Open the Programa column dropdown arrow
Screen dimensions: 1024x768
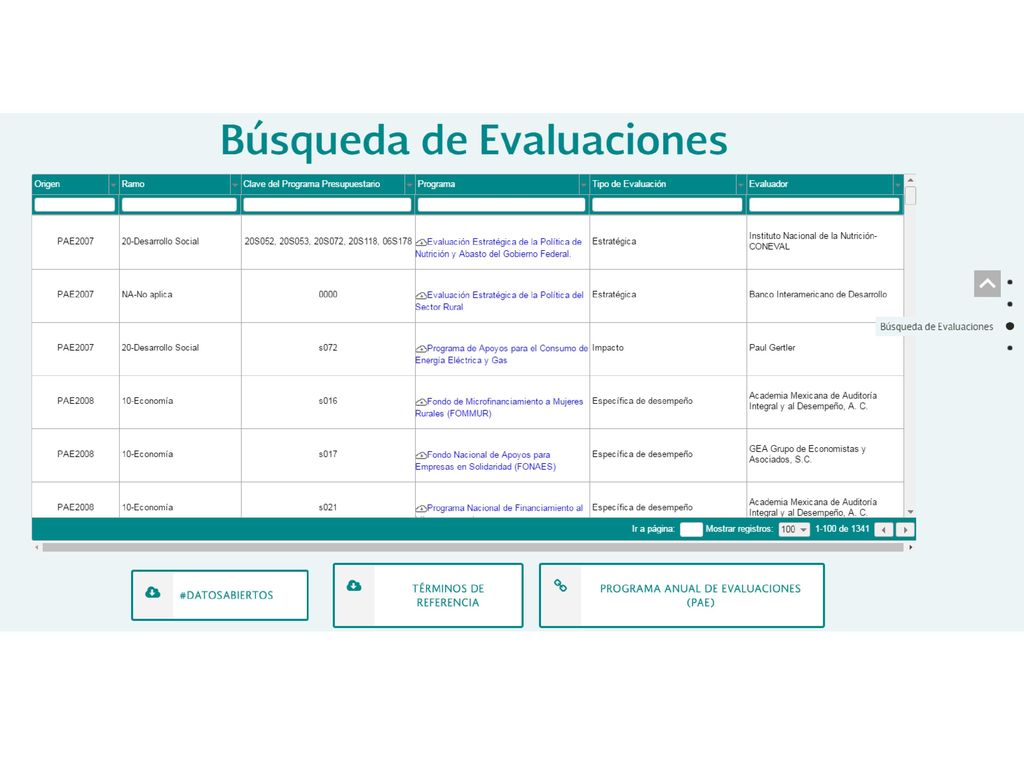click(x=584, y=185)
